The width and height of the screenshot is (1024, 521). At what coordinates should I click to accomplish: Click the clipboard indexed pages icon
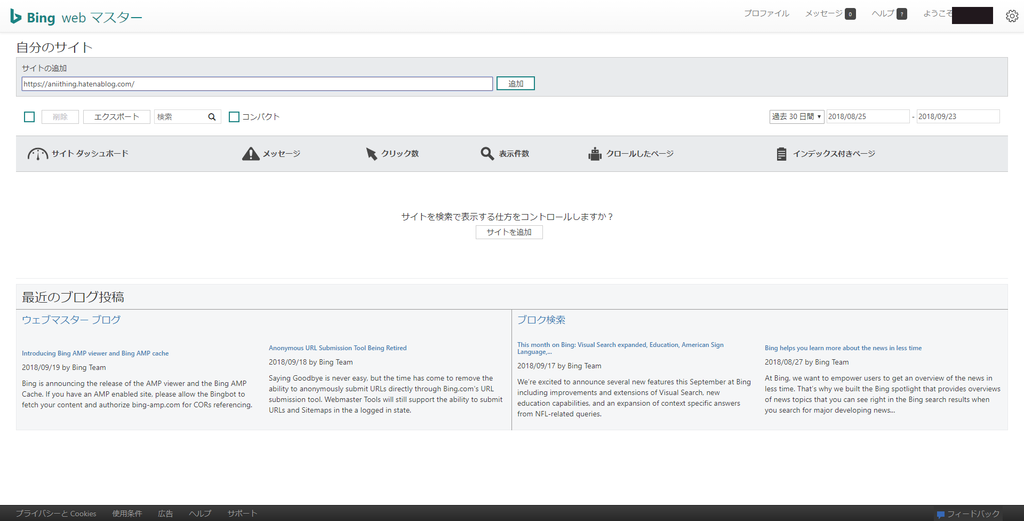pyautogui.click(x=781, y=154)
